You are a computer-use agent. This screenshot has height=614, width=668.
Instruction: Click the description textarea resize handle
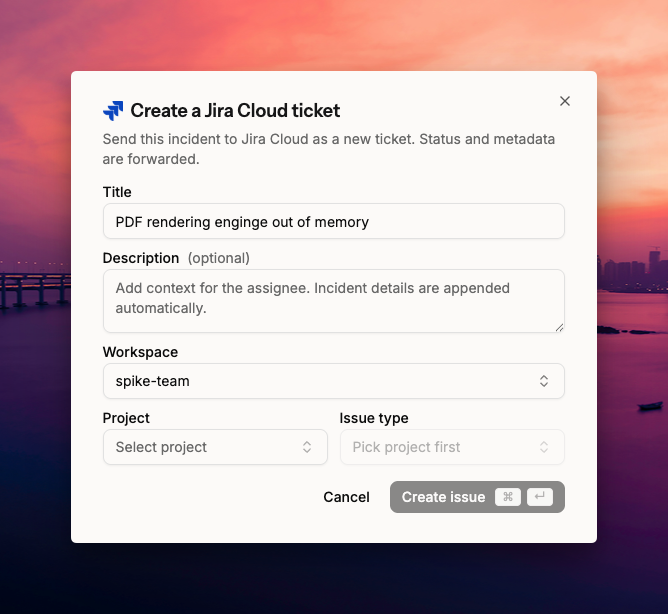point(559,327)
